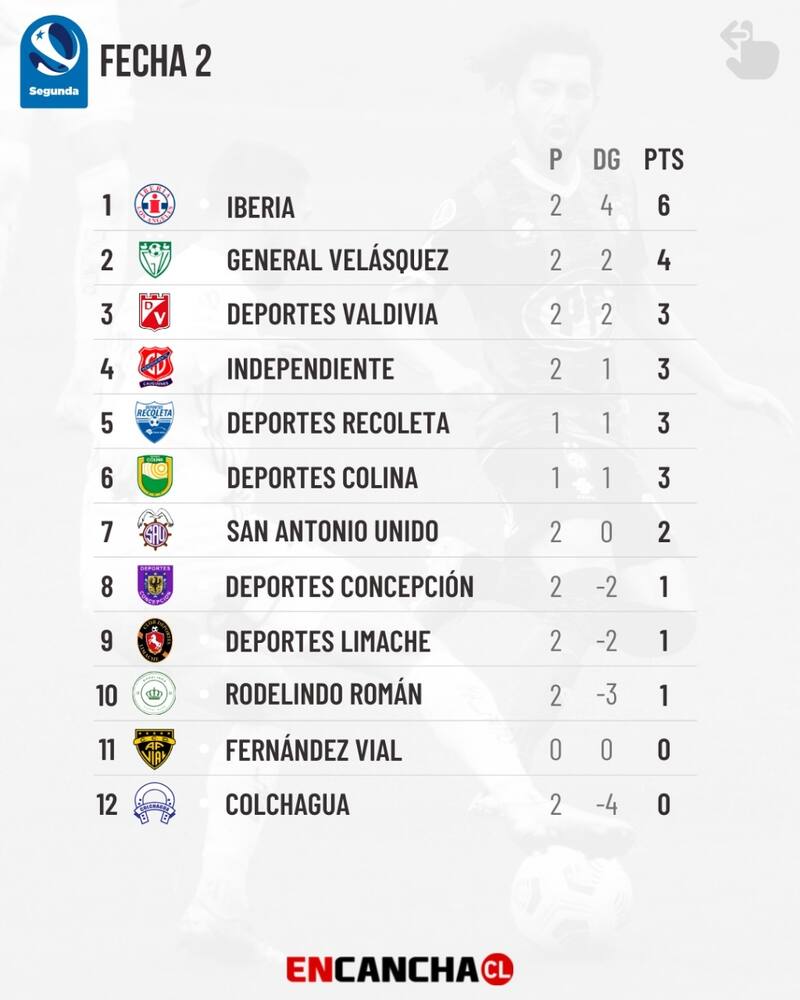Click the DG column header

click(606, 159)
